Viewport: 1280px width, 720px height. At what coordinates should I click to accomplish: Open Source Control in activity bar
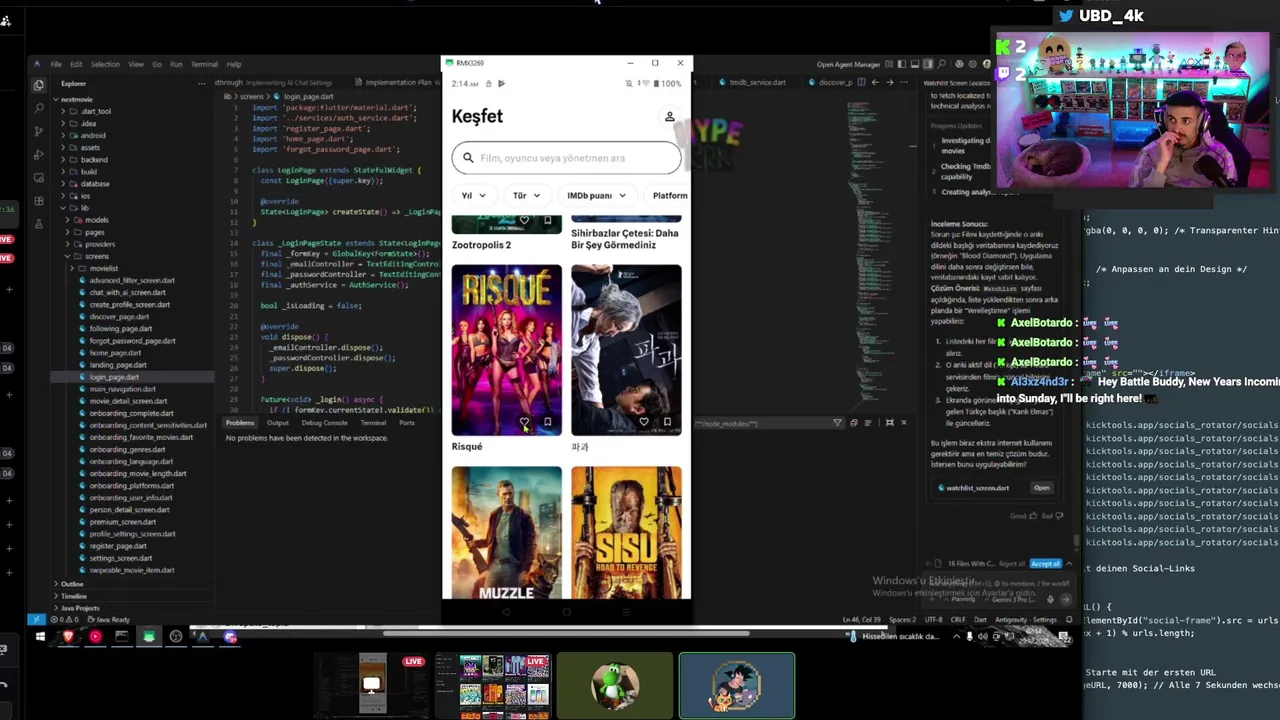click(x=39, y=131)
